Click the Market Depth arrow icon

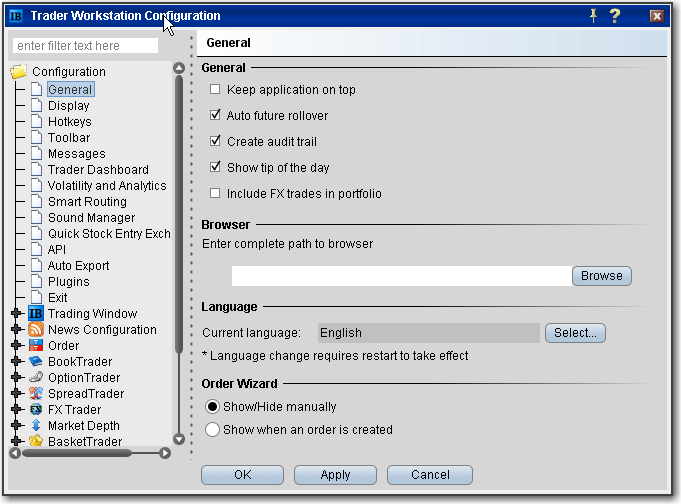[36, 425]
